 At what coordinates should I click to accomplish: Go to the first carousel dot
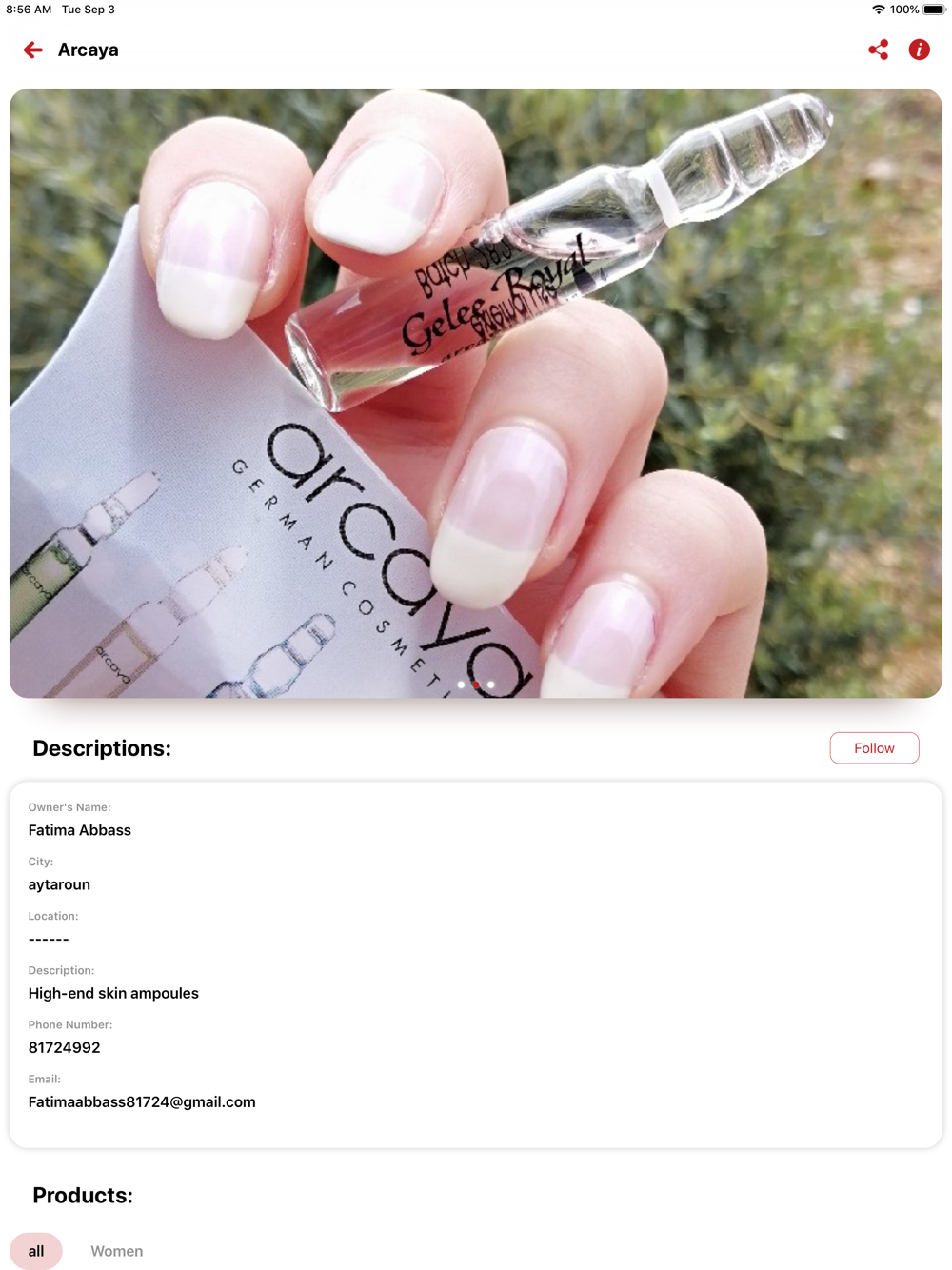click(462, 685)
